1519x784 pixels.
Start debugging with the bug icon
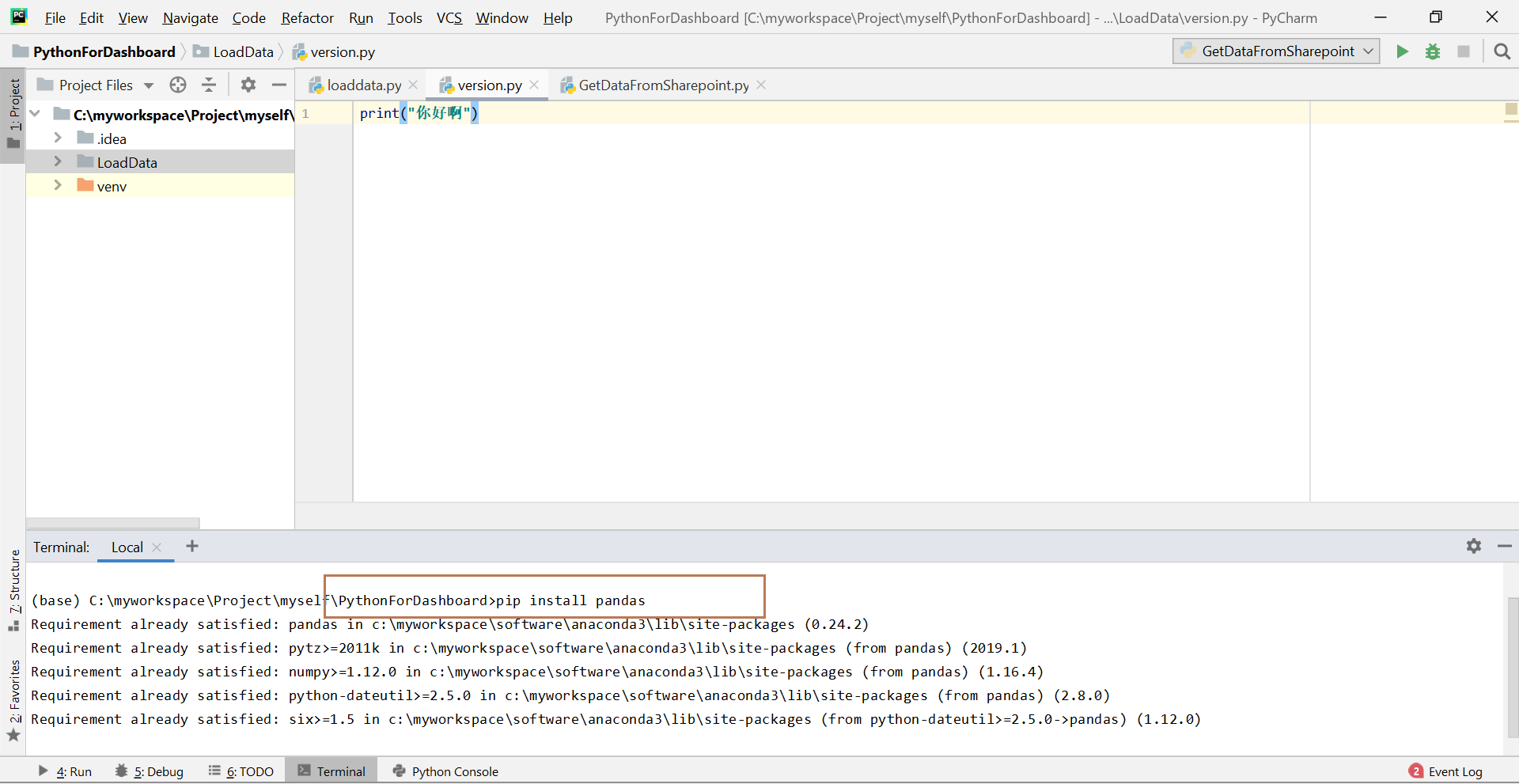click(x=1433, y=51)
